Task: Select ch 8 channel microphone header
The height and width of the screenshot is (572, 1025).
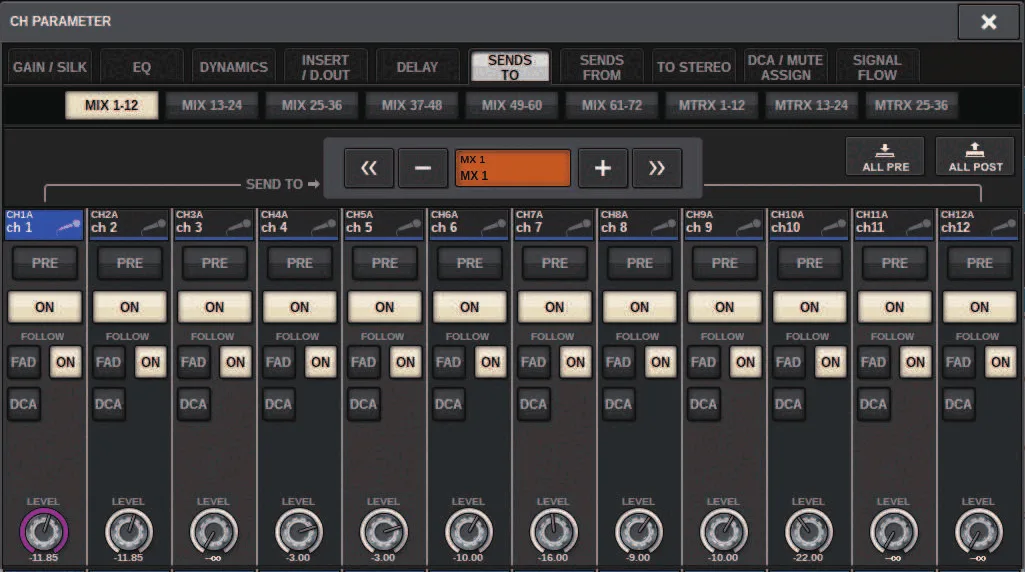Action: point(639,224)
